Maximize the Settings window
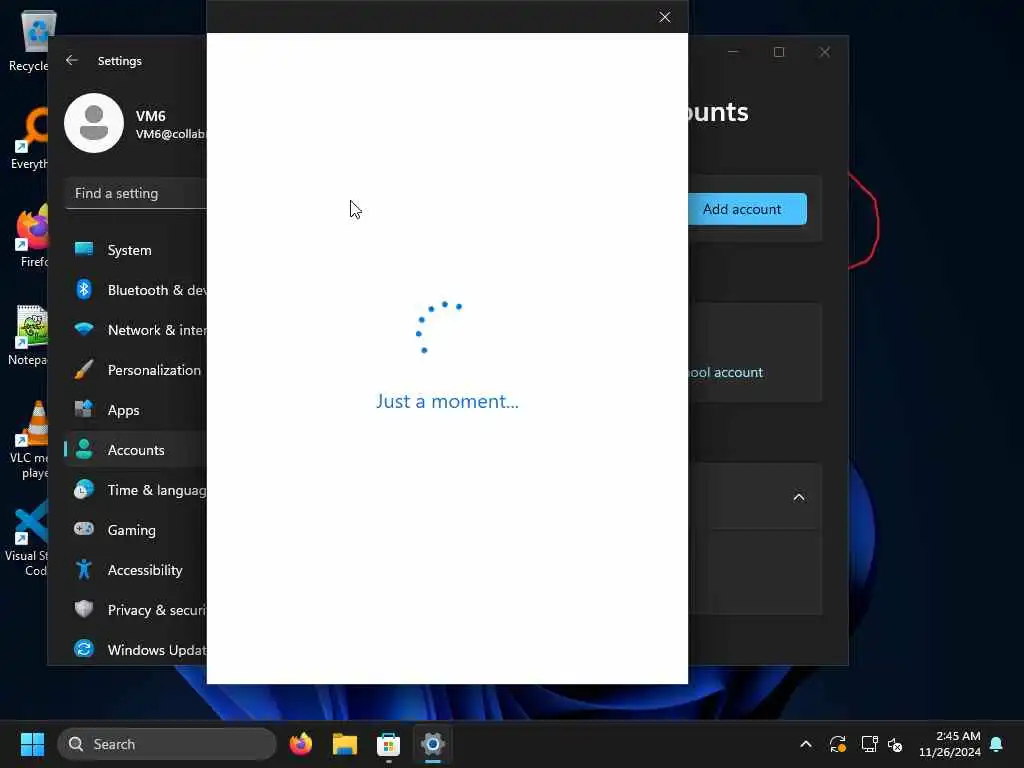The height and width of the screenshot is (768, 1024). [x=779, y=52]
